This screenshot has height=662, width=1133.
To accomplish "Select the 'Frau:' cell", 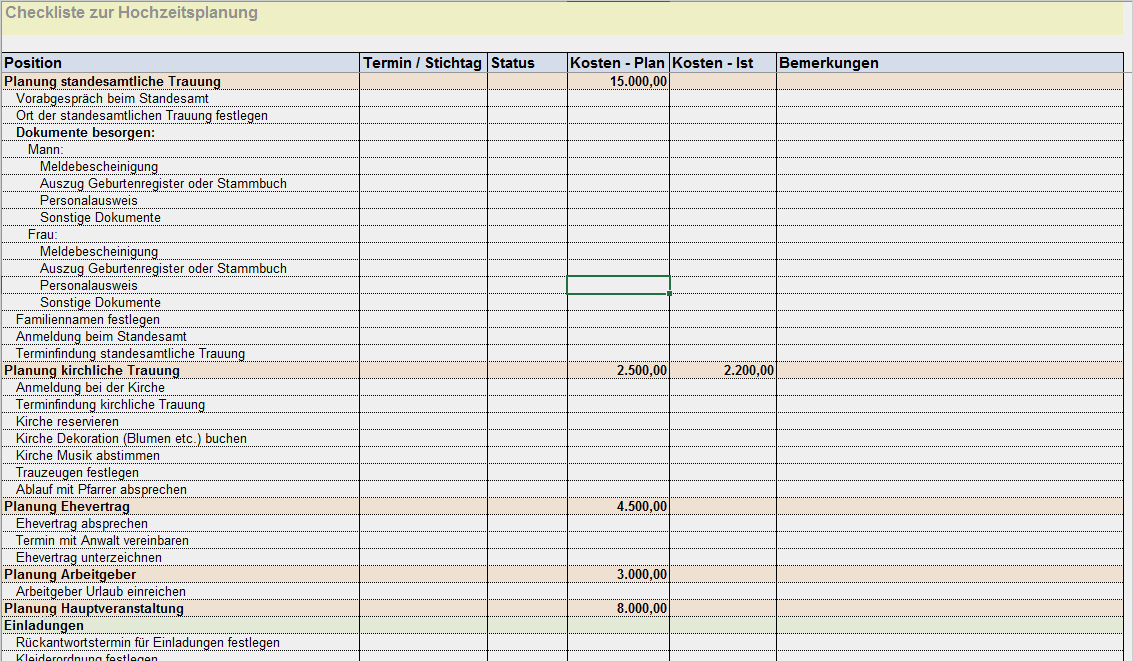I will point(181,234).
